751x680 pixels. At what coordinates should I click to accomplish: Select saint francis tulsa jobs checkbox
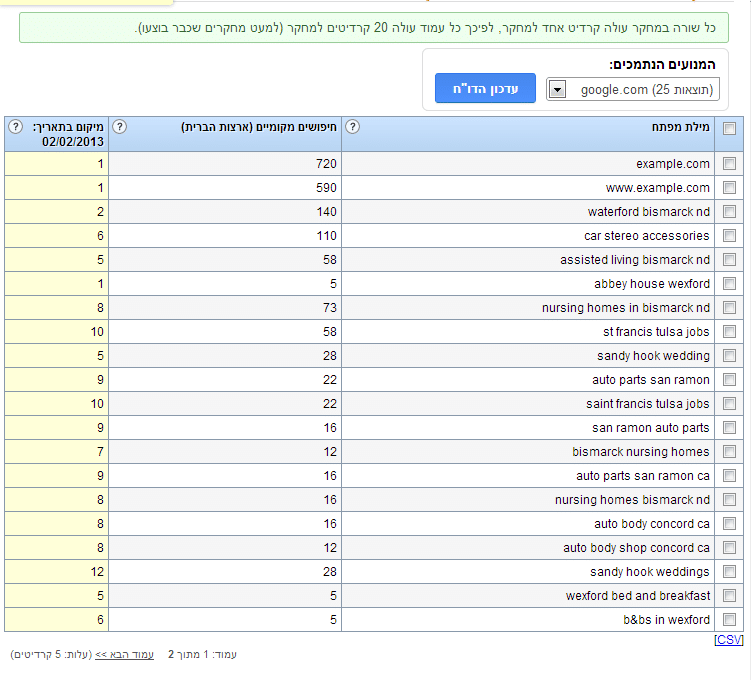[729, 404]
